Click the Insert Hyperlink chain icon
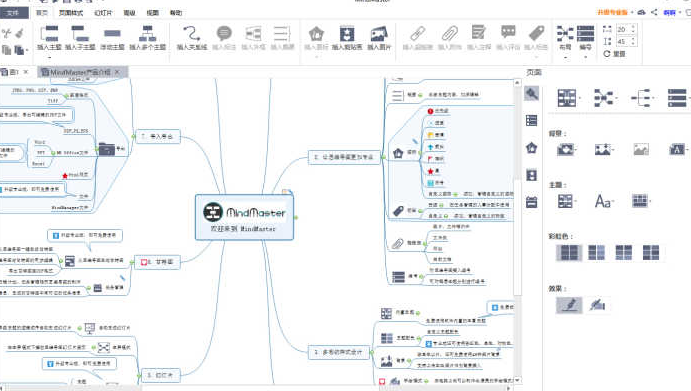Viewport: 691px width, 391px height. click(417, 34)
